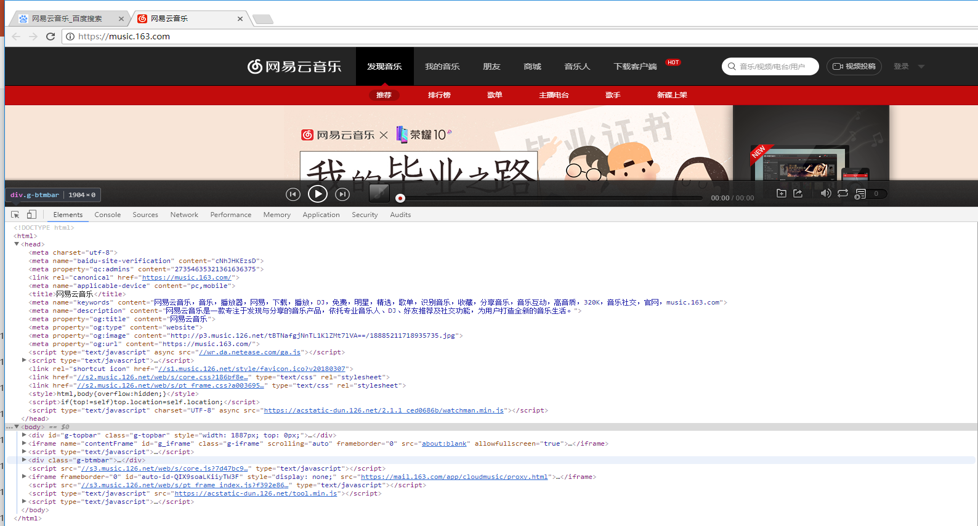Viewport: 978px width, 526px height.
Task: Start playback with the play button
Action: 317,194
